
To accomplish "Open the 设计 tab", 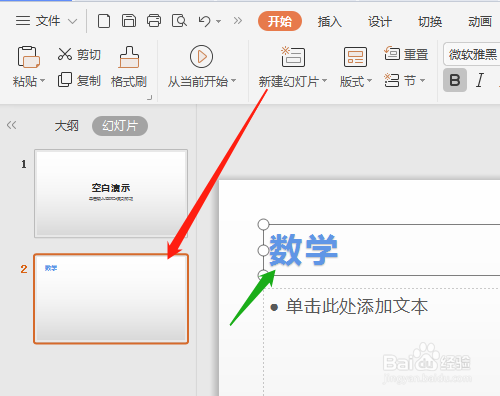I will [380, 22].
